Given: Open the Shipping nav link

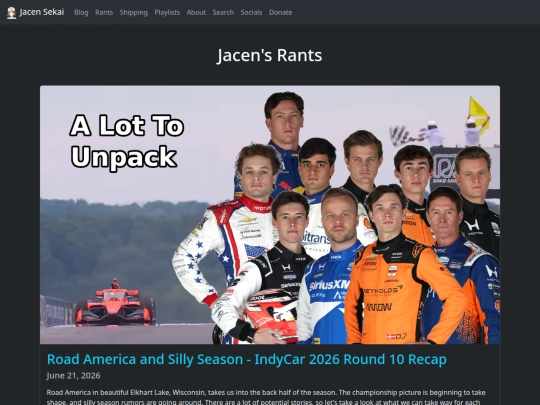Looking at the screenshot, I should coord(134,12).
